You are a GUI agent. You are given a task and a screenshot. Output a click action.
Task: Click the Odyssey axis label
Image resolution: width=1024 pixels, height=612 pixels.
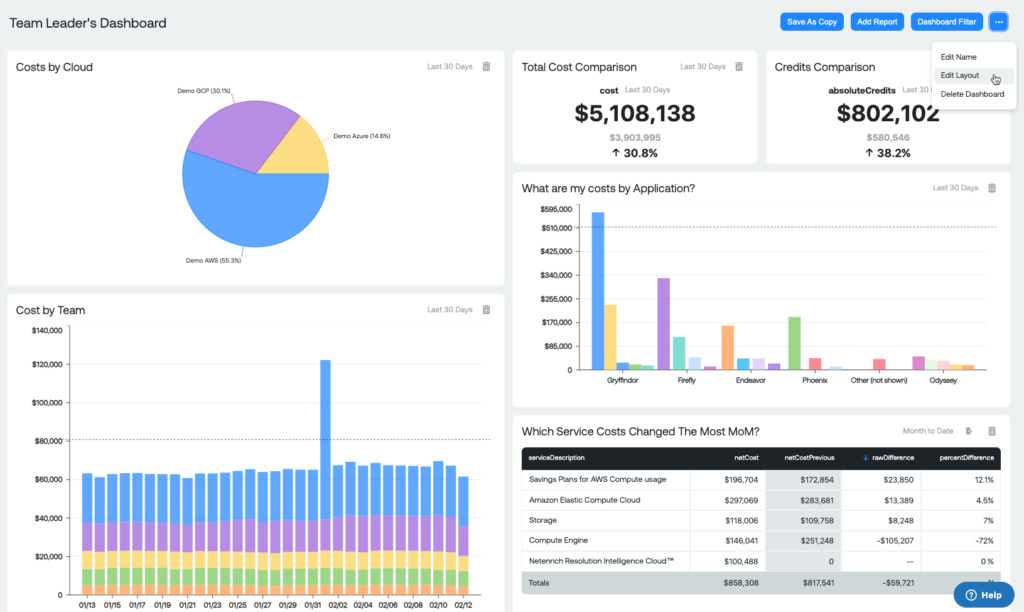943,380
